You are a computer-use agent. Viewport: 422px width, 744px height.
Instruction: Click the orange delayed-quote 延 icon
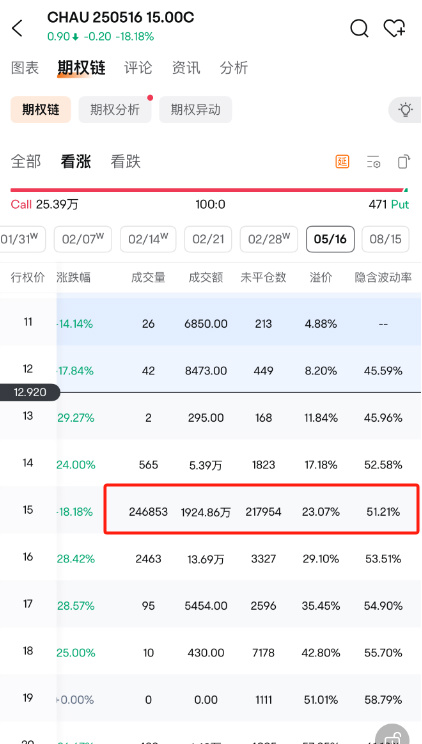click(x=342, y=162)
